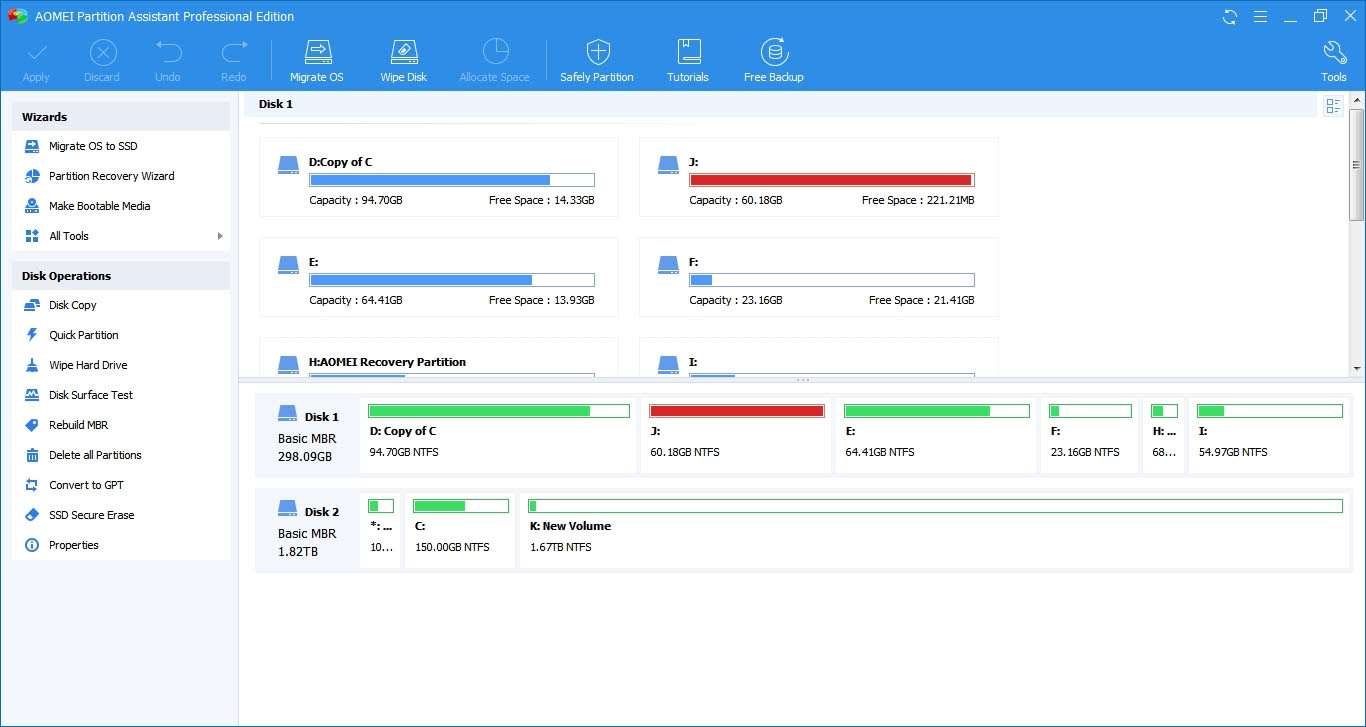This screenshot has width=1366, height=727.
Task: Click the refresh icon in title bar
Action: coord(1230,16)
